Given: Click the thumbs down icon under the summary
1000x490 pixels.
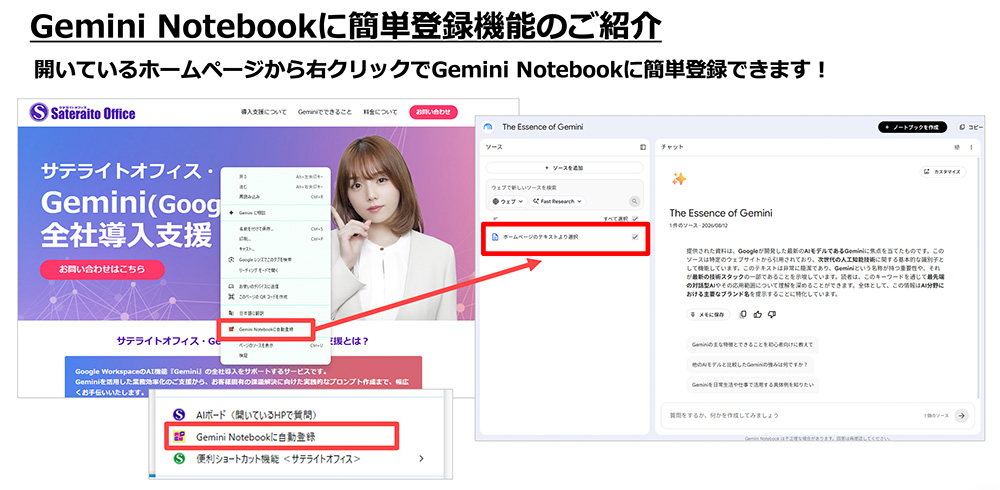Looking at the screenshot, I should coord(772,314).
